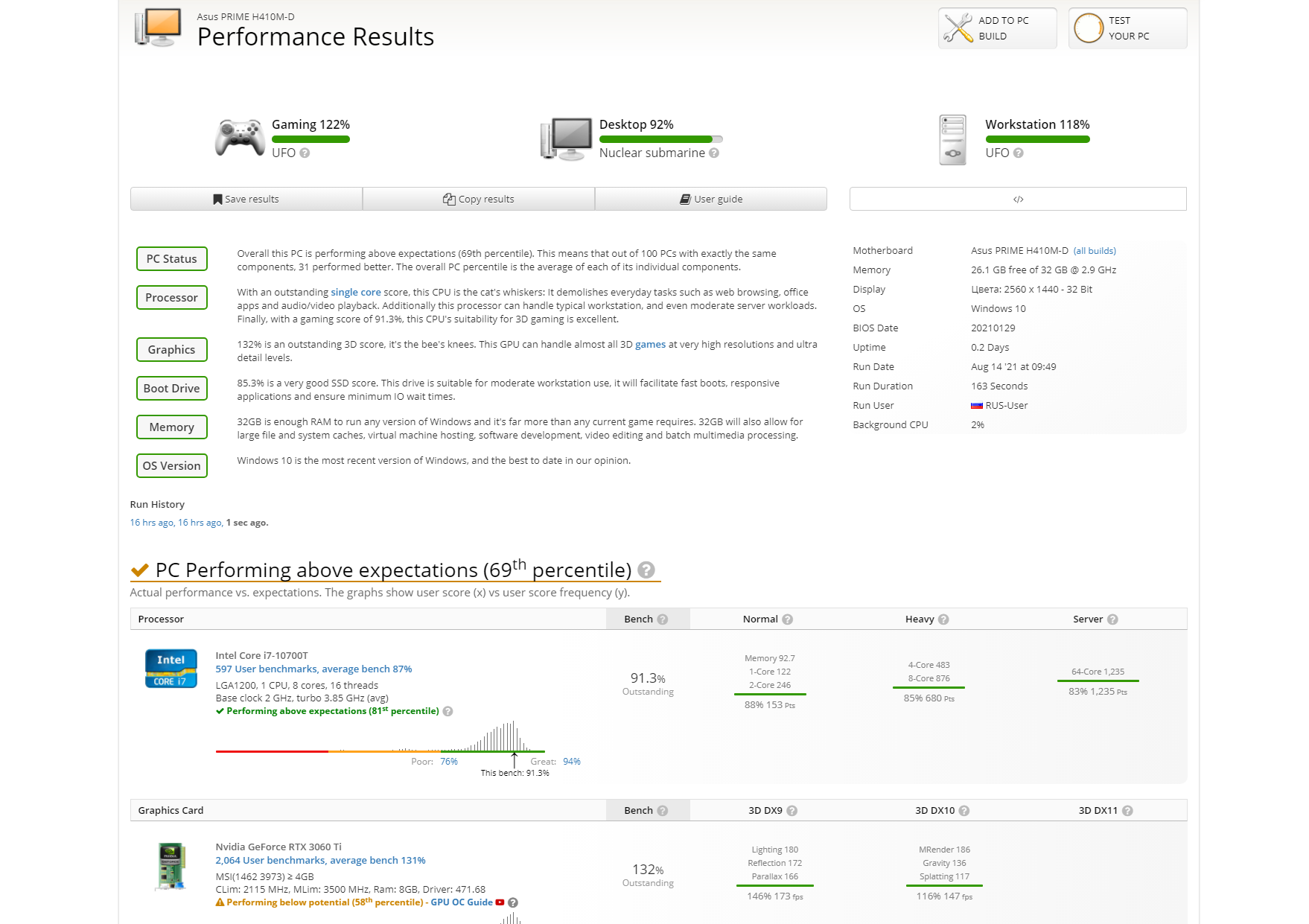Image resolution: width=1309 pixels, height=924 pixels.
Task: Open help icon beside Nuclear submarine
Action: 714,153
